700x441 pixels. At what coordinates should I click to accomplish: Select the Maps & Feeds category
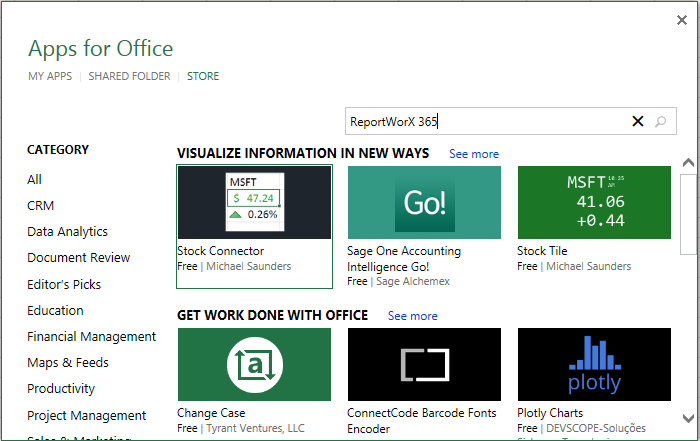click(68, 362)
